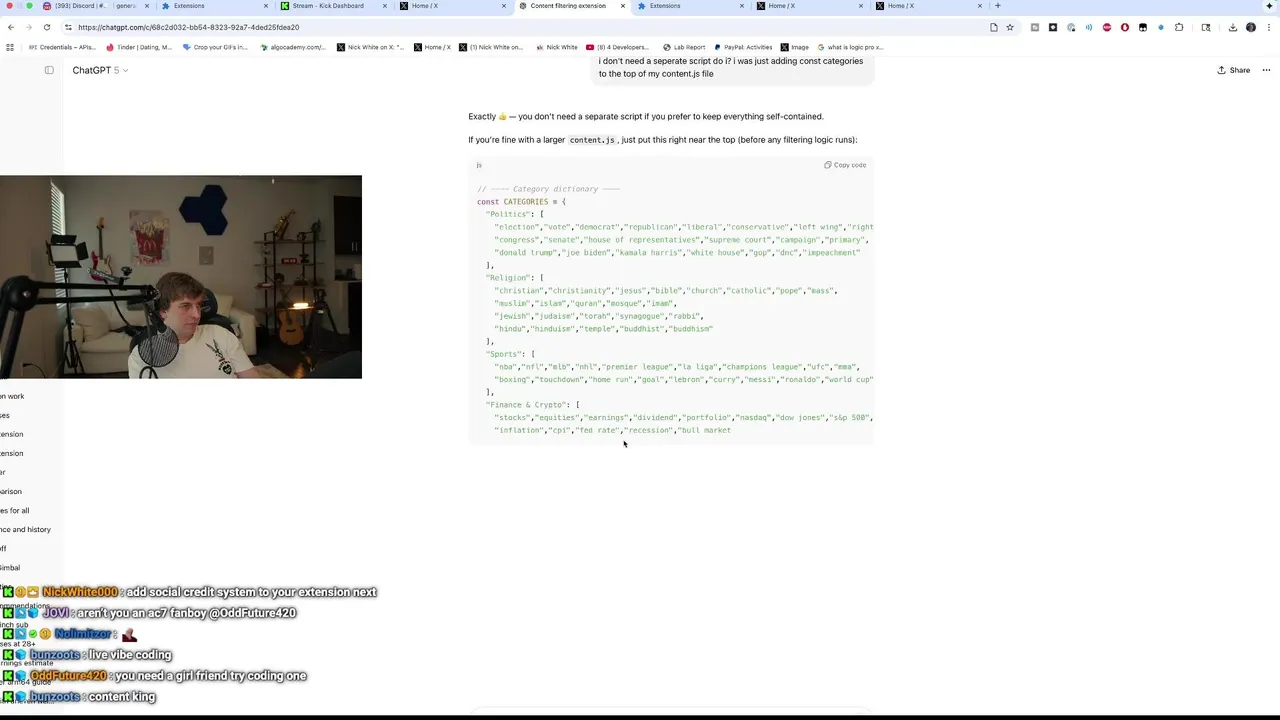Click the "Finance & Crypto": [ code line
The image size is (1280, 720).
pos(532,405)
